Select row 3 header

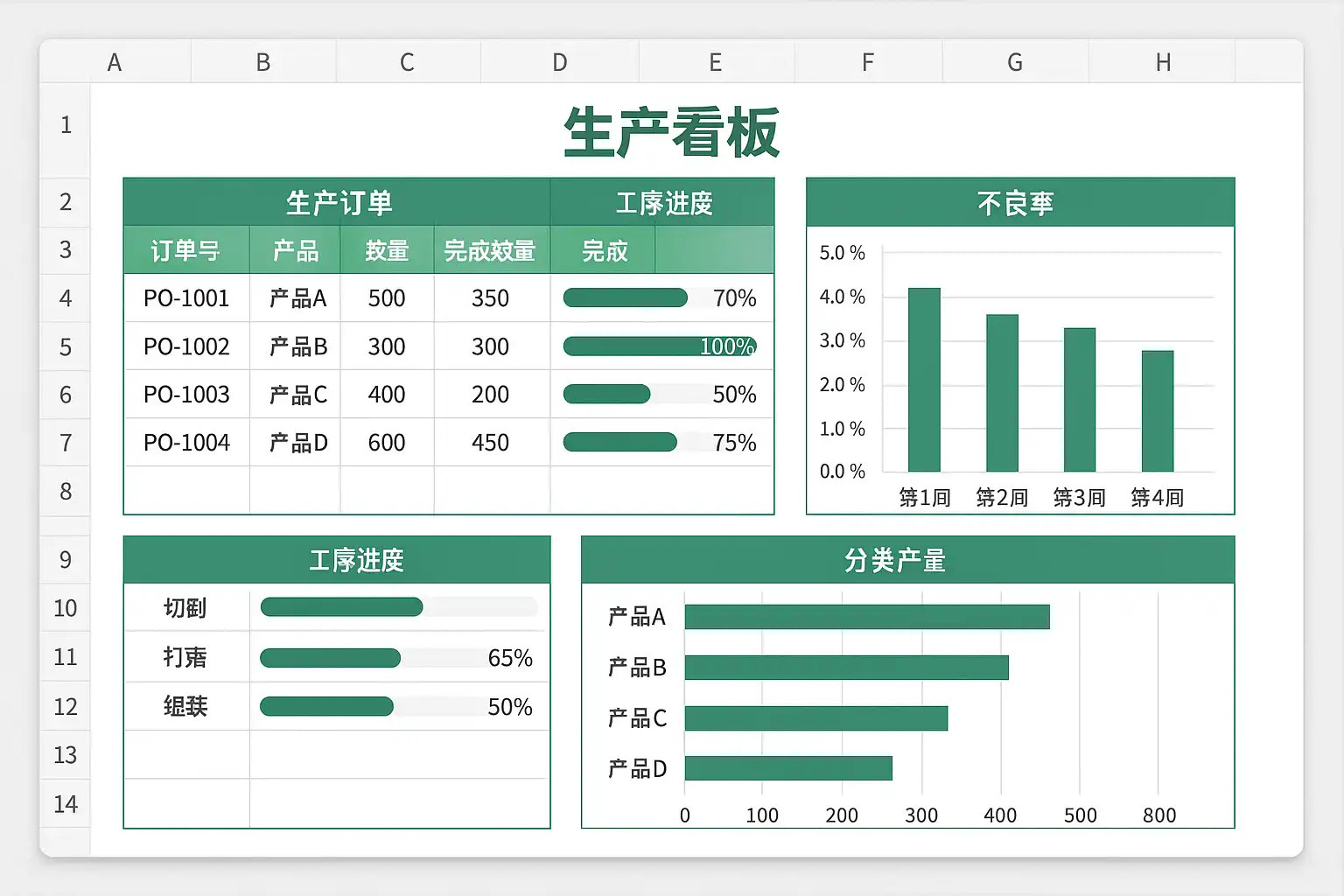tap(66, 250)
